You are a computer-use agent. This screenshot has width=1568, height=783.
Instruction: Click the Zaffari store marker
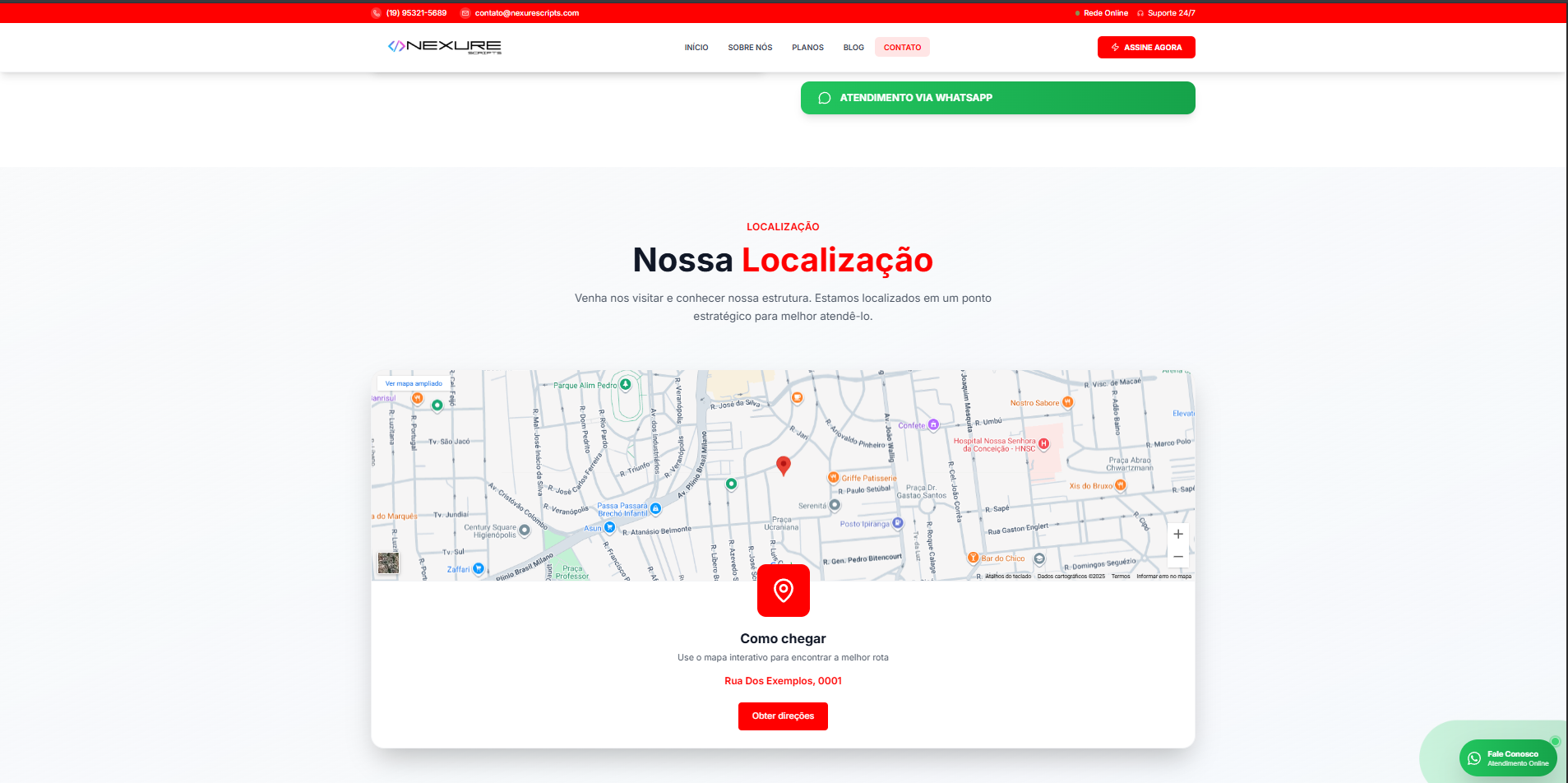tap(479, 568)
